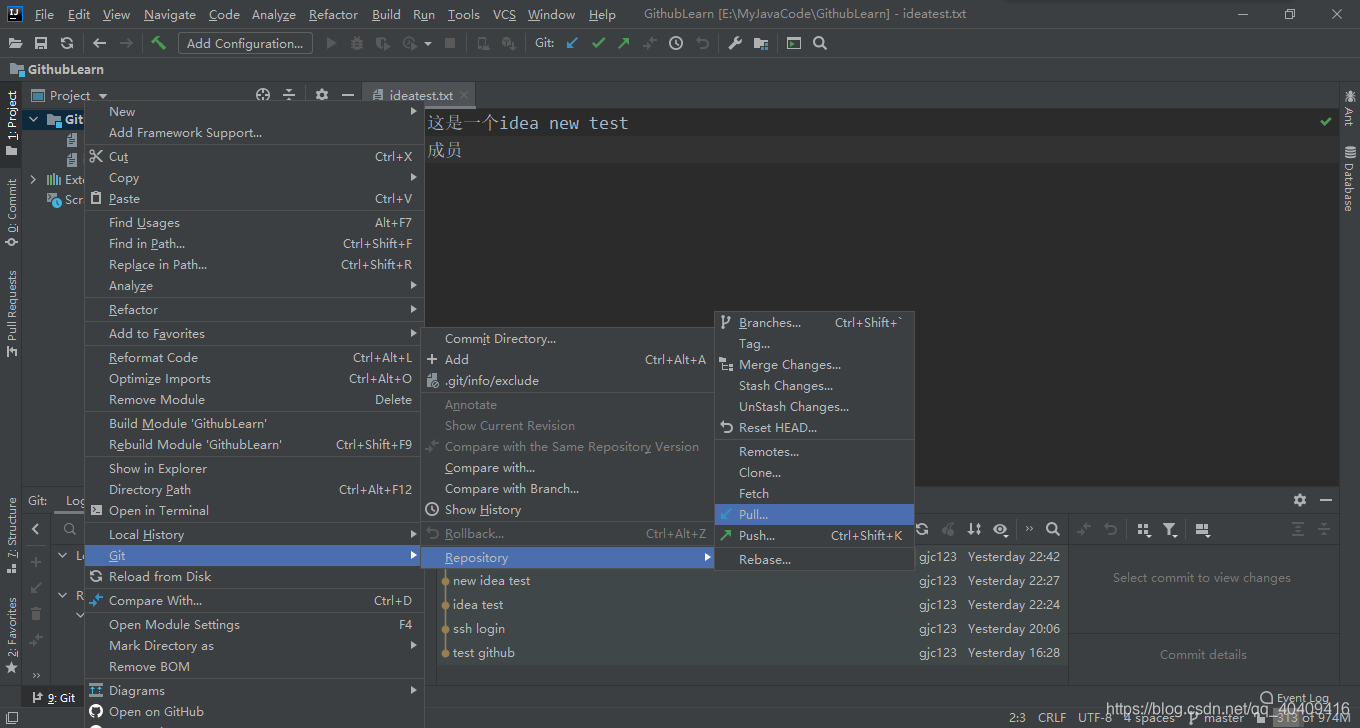Choose Commit Directory... in Git submenu
This screenshot has height=728, width=1360.
566,339
